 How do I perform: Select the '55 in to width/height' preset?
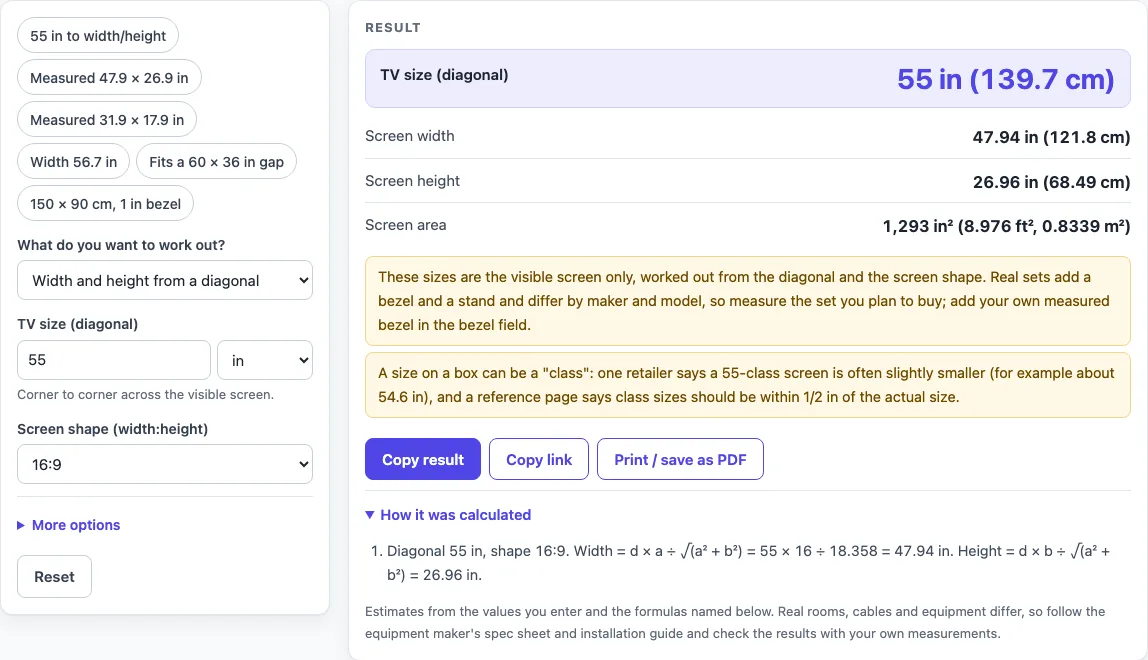(x=98, y=36)
